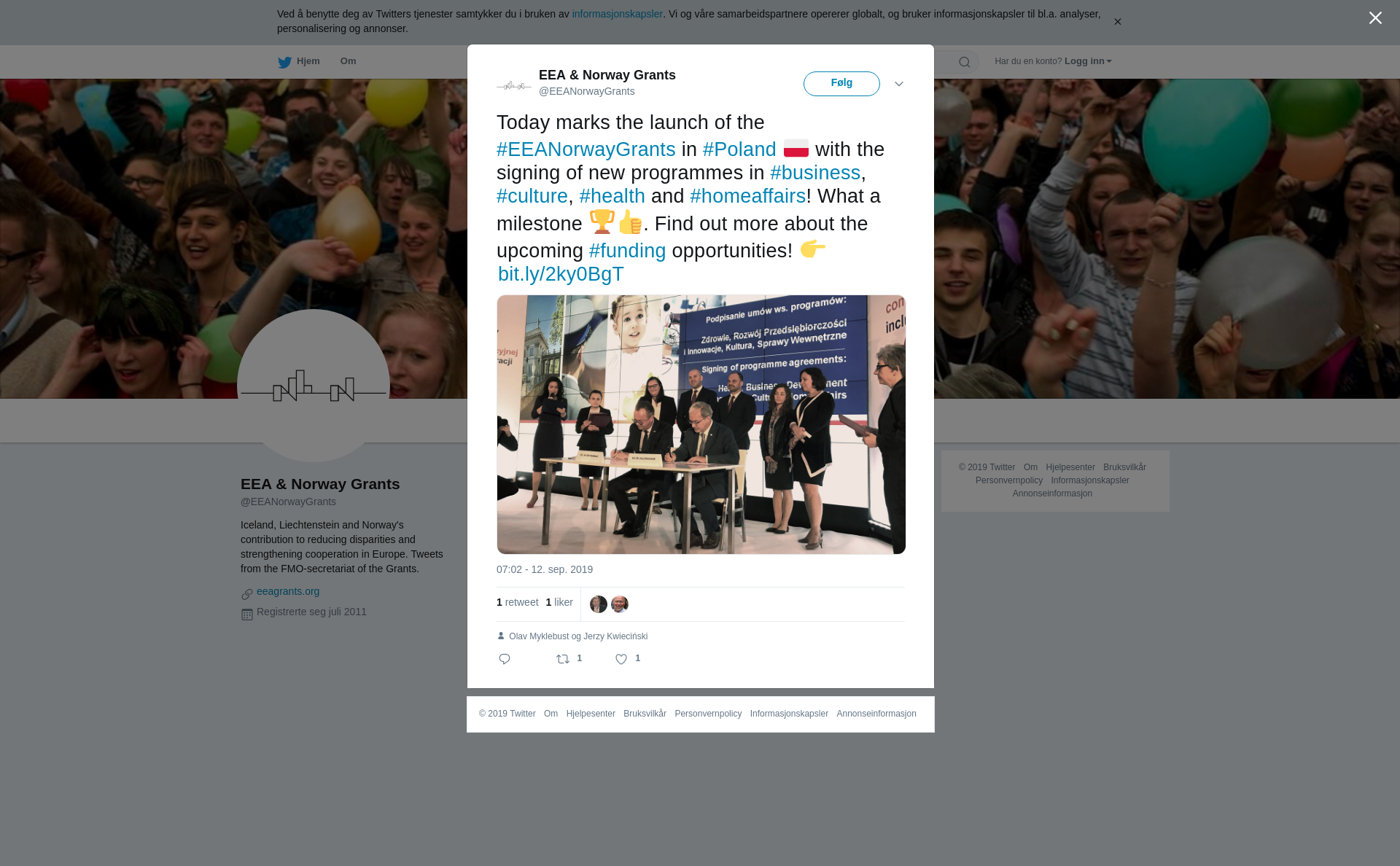Click first liker's avatar thumbnail
This screenshot has height=866, width=1400.
599,604
